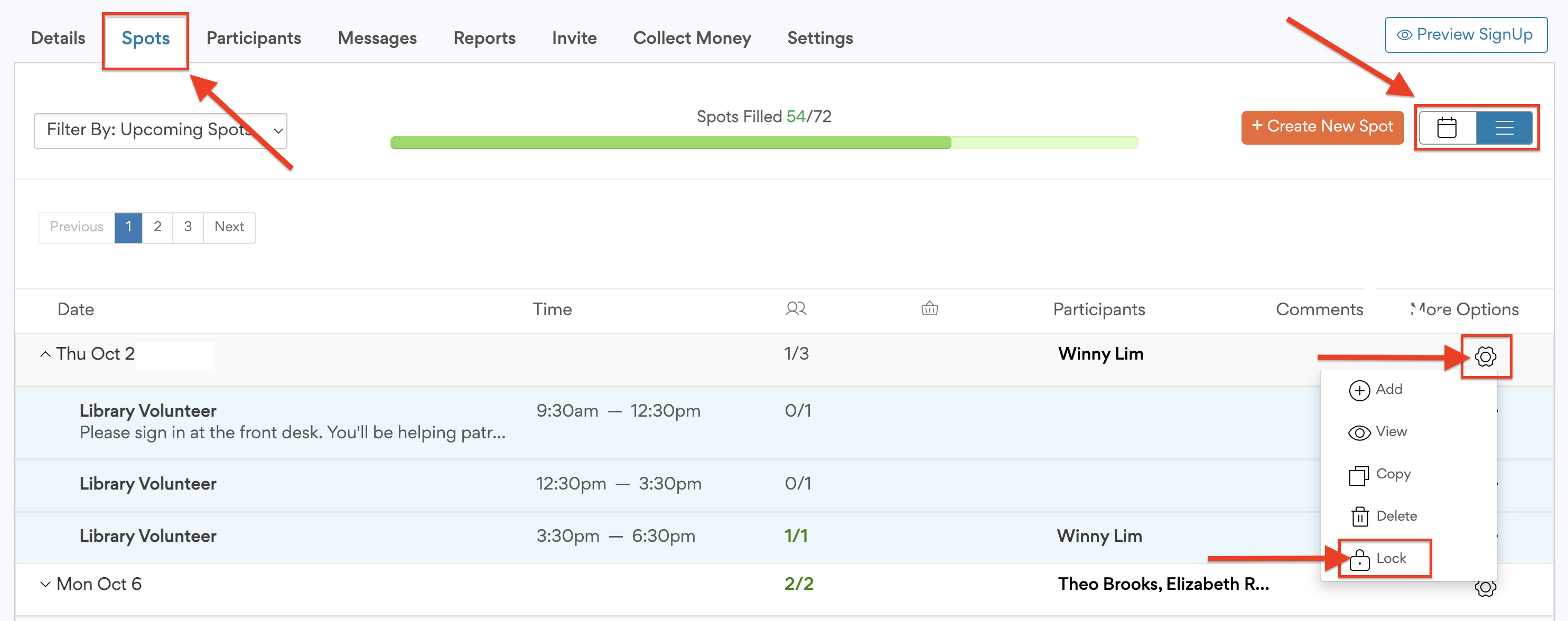Open the Filter By Upcoming Spots dropdown
1568x621 pixels.
[160, 130]
